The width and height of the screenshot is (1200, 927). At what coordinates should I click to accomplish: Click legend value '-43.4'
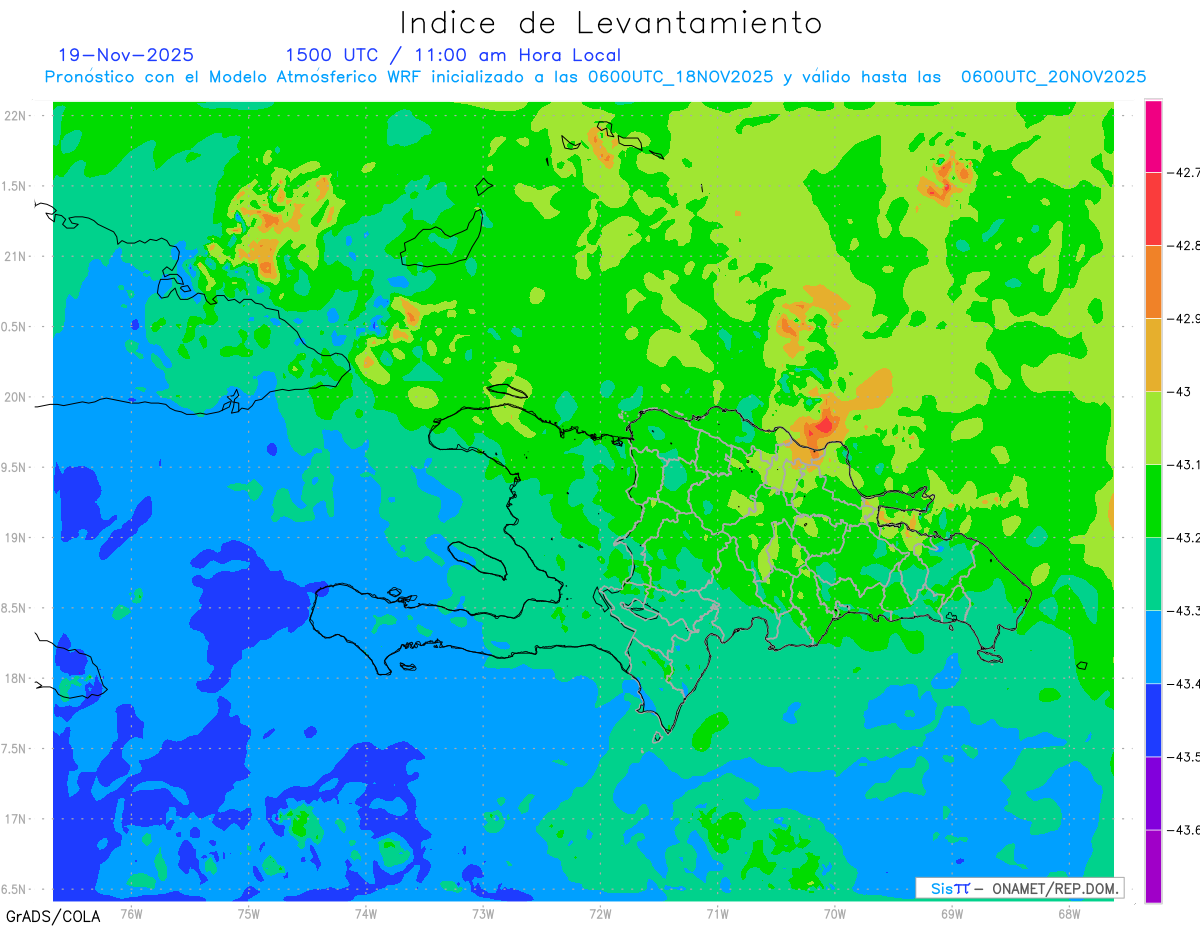(1186, 684)
